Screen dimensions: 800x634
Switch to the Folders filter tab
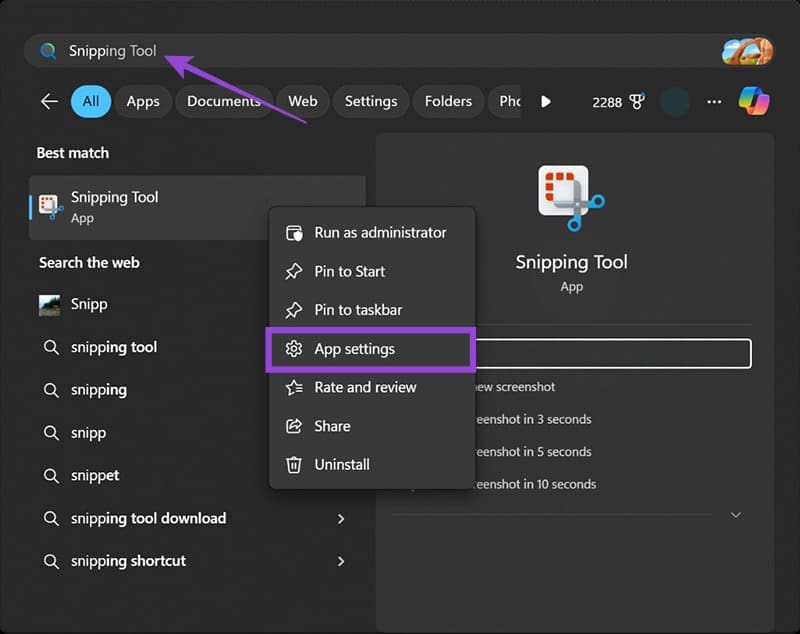tap(448, 102)
